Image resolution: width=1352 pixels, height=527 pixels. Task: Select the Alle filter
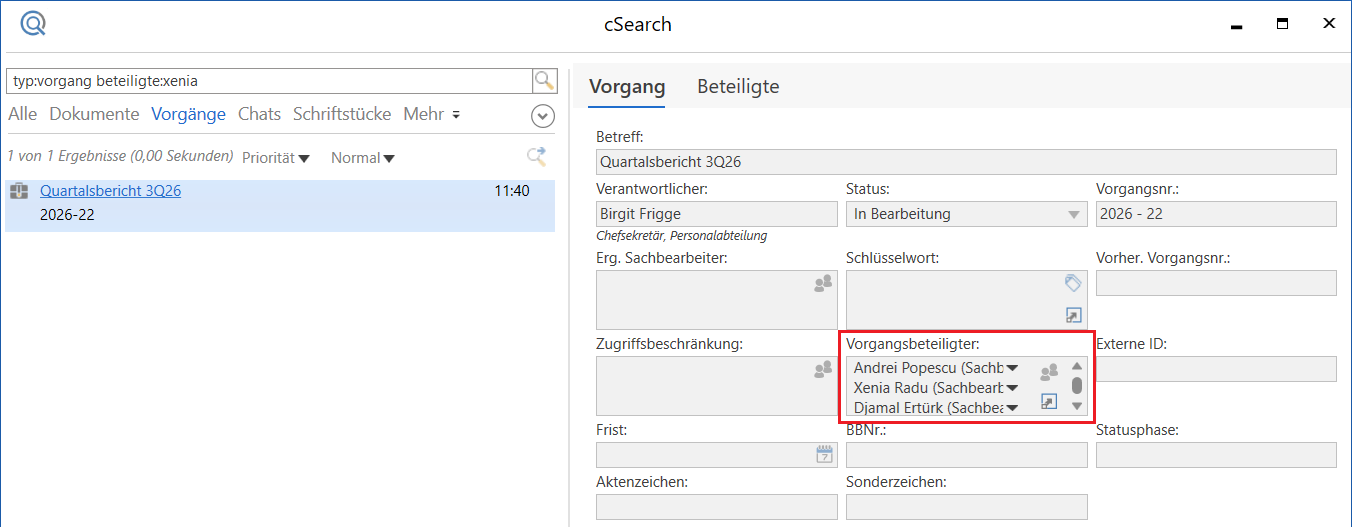23,114
